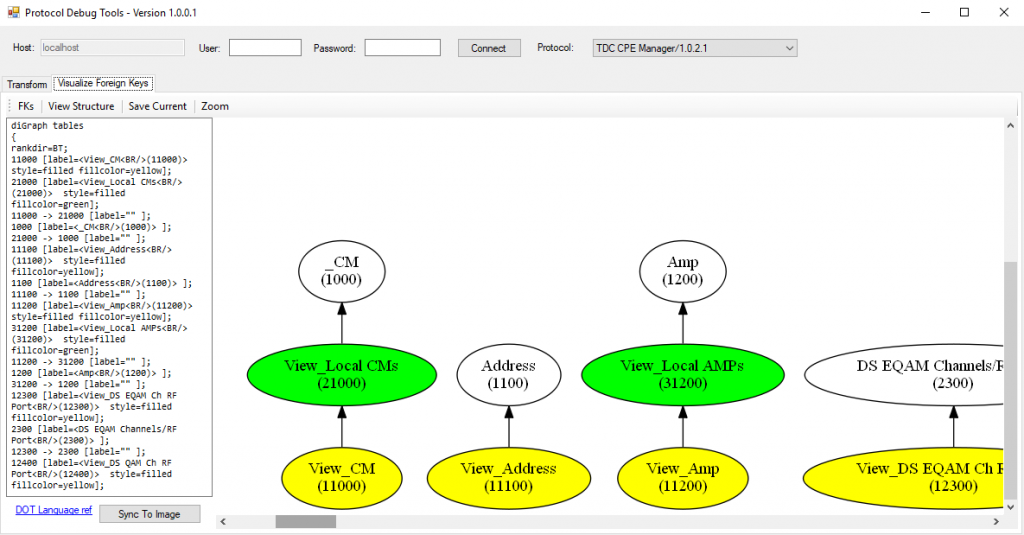Screen dimensions: 1024x535
Task: Select the Visualize Foreign Keys tab
Action: pyautogui.click(x=103, y=83)
